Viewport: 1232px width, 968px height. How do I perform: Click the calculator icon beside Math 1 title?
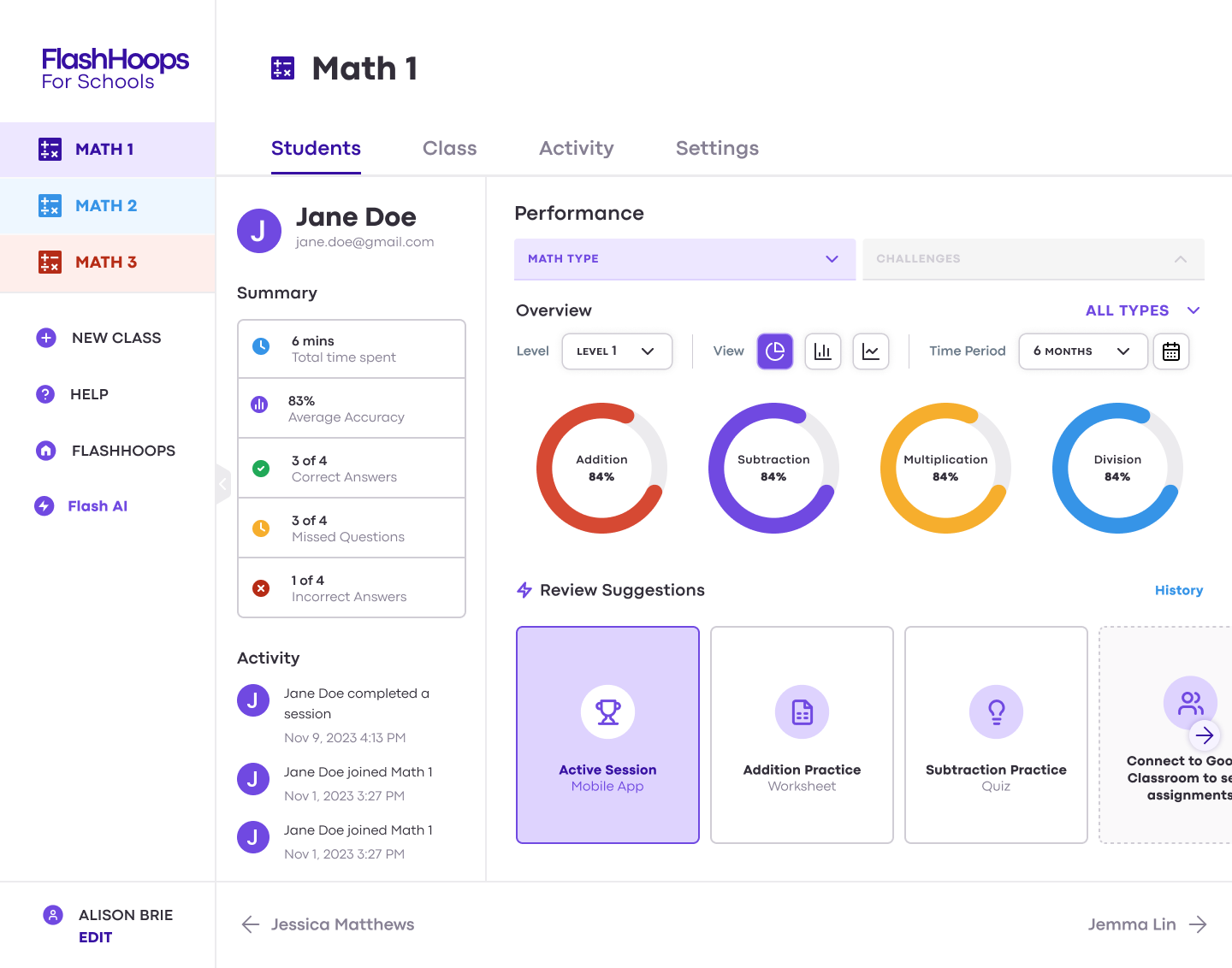coord(282,68)
